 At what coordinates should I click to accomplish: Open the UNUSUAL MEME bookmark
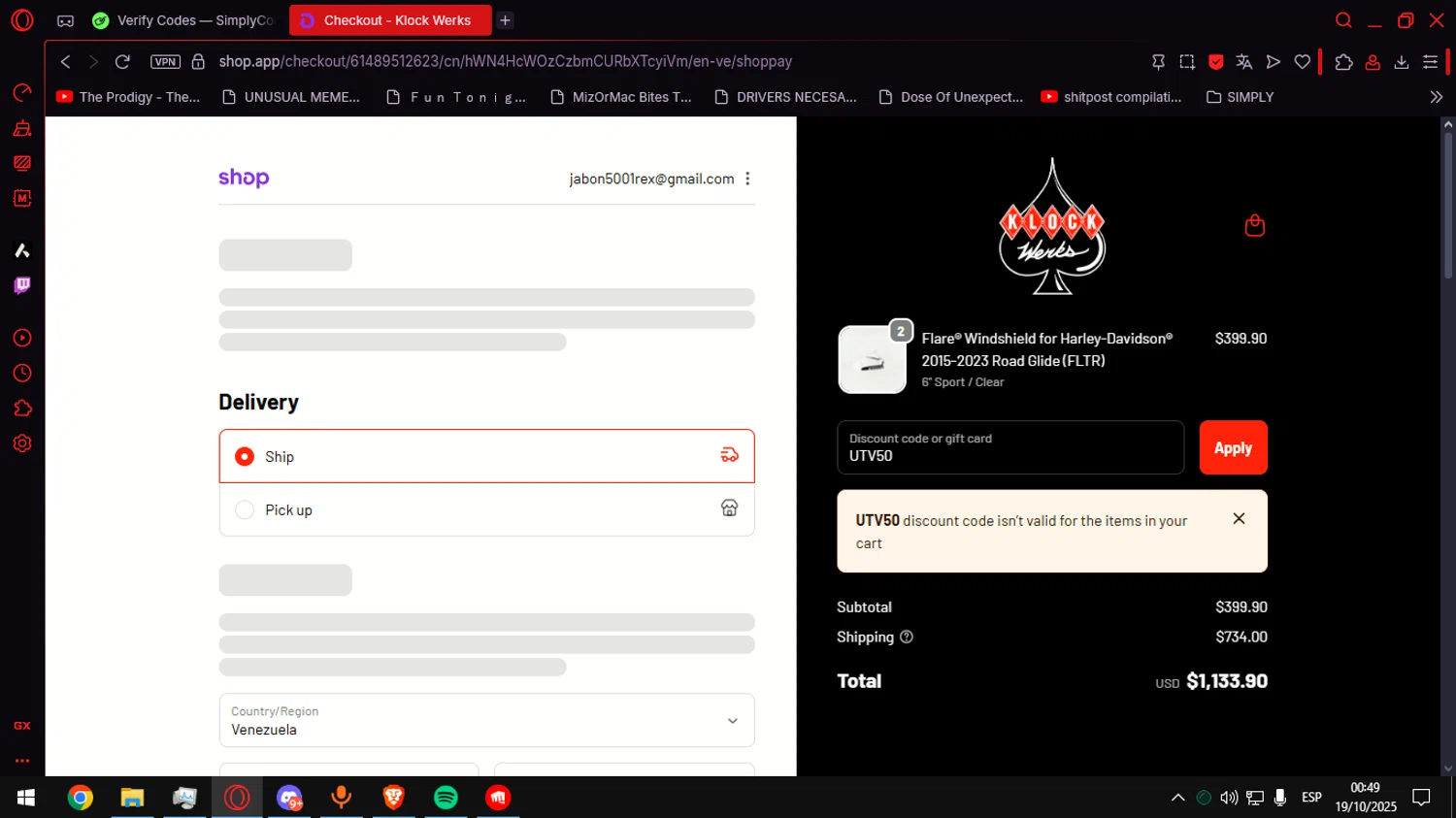pos(291,97)
